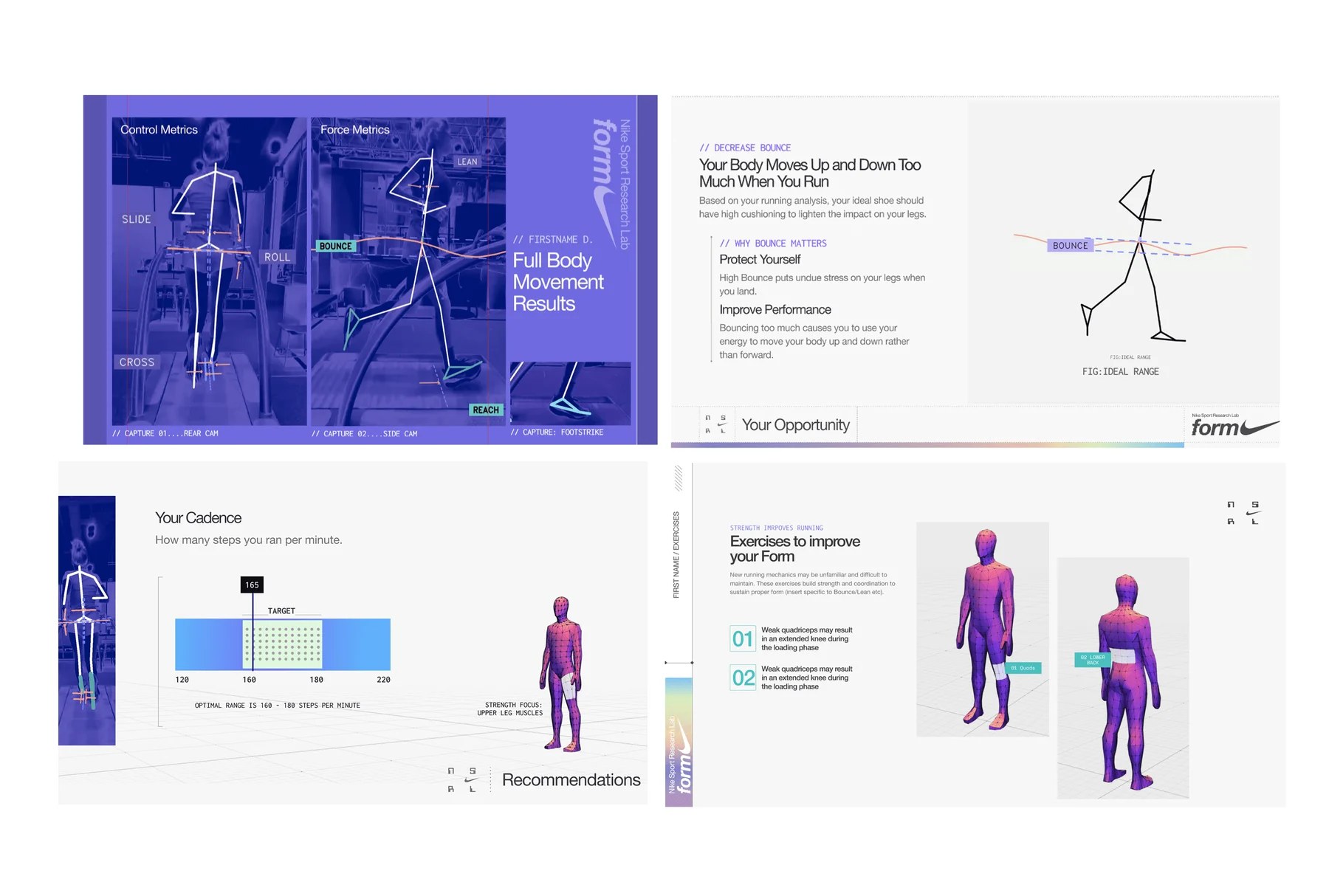Screen dimensions: 1329x896
Task: Click the vertical form logo on the Full Body Movement slide
Action: coord(611,183)
